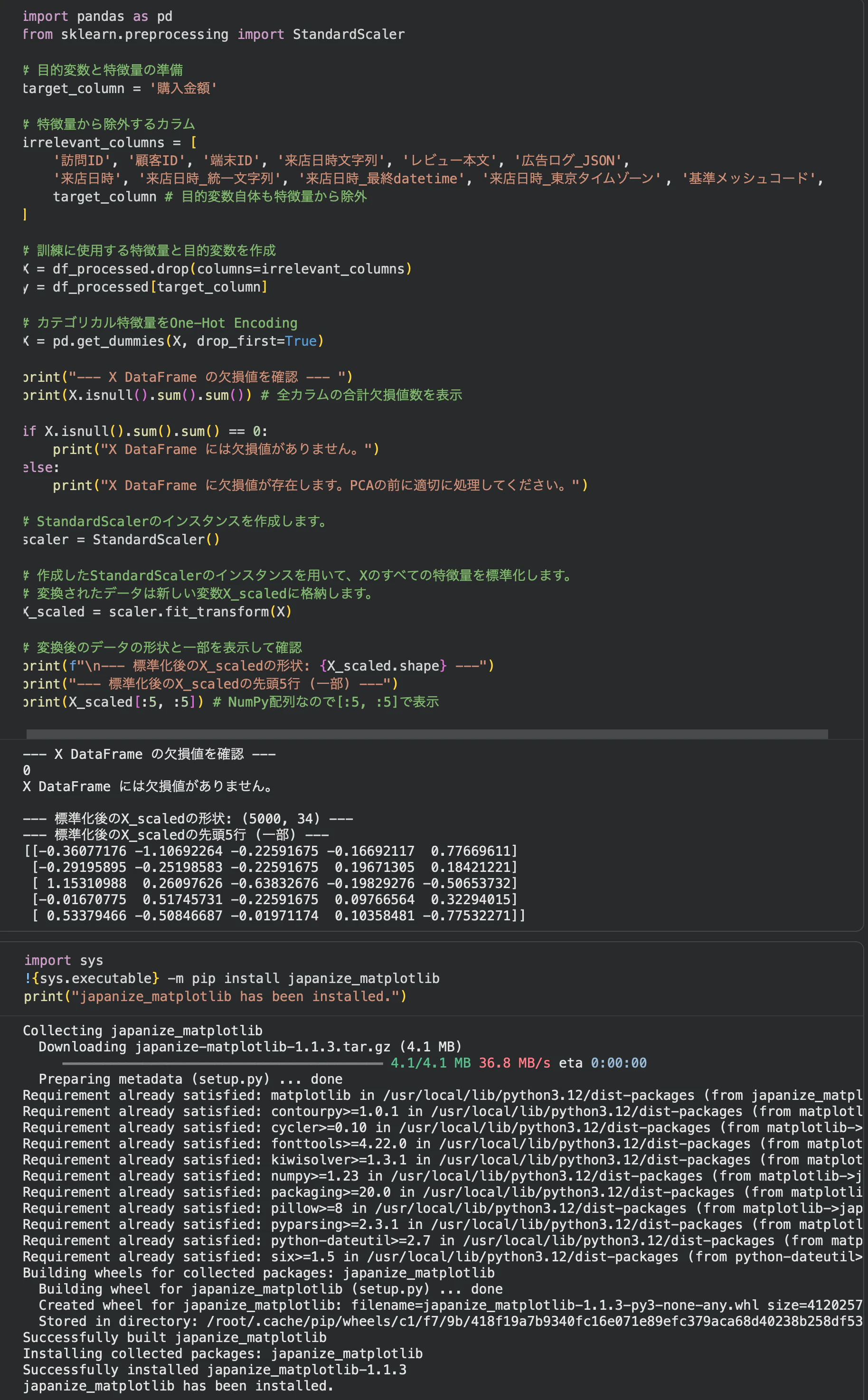Click the 'import sys' line in second cell

pos(64,960)
